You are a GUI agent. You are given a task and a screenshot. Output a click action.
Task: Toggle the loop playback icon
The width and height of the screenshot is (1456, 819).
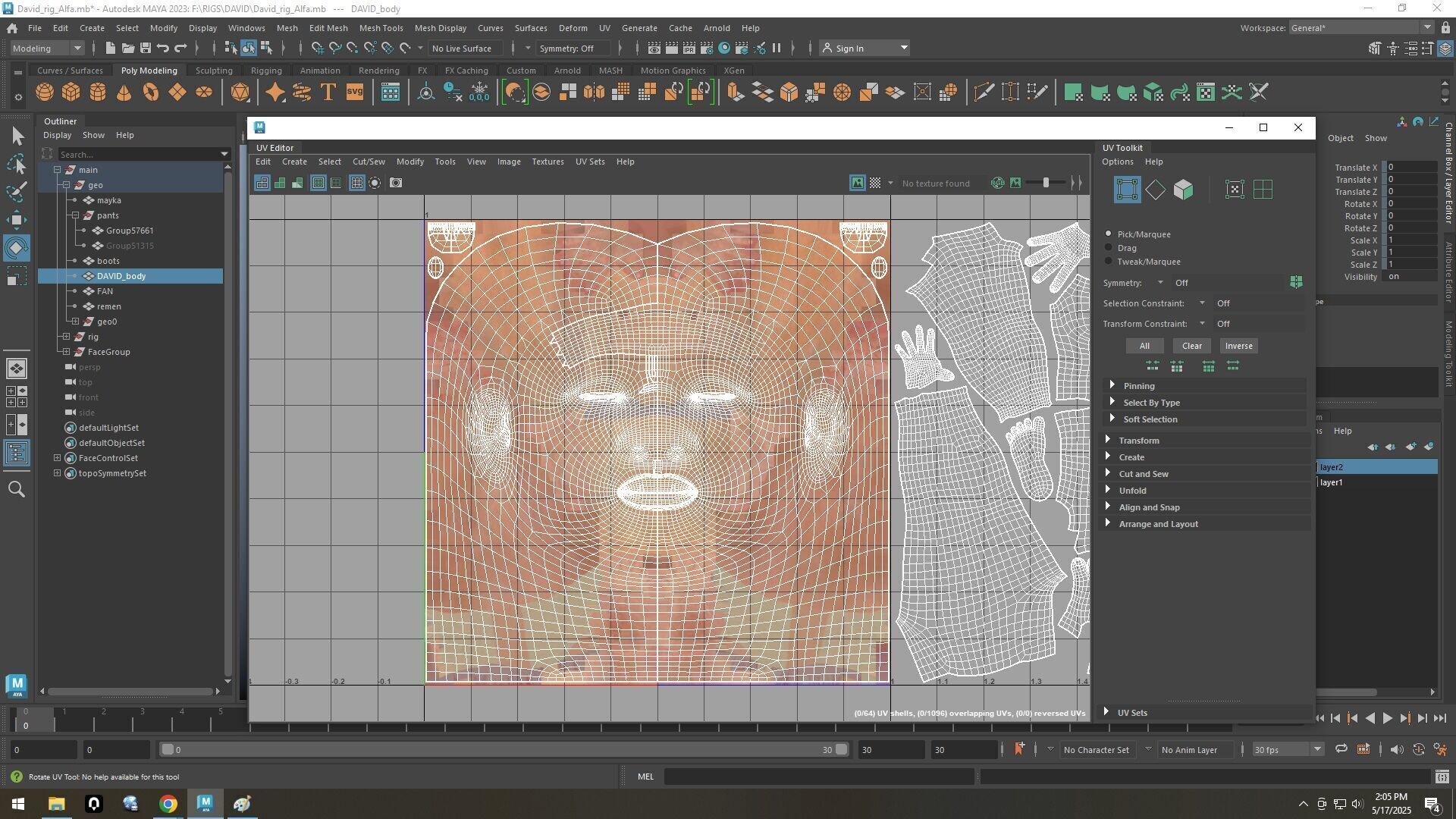point(1341,749)
